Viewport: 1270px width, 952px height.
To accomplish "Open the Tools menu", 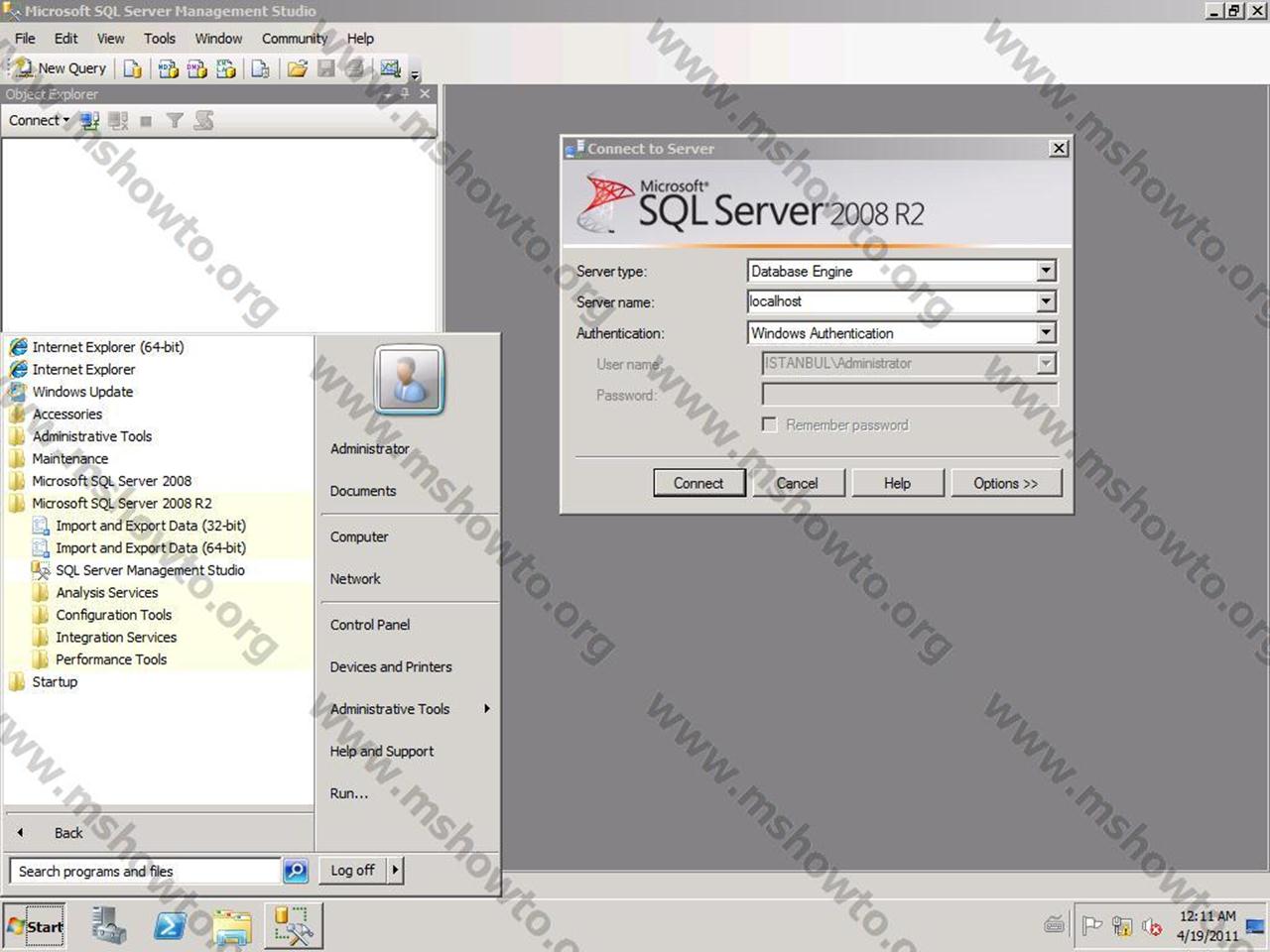I will point(159,39).
